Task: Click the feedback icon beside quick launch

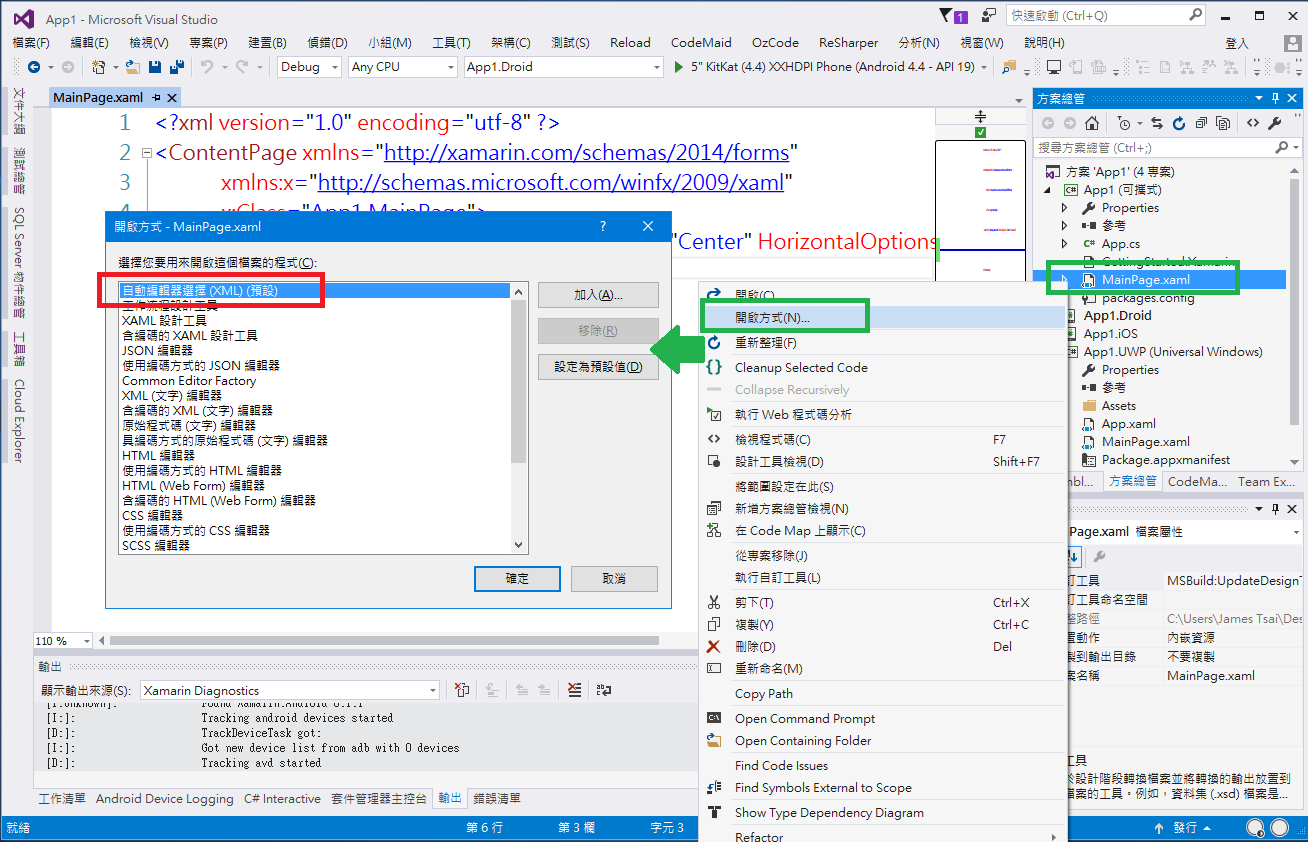Action: pyautogui.click(x=988, y=15)
